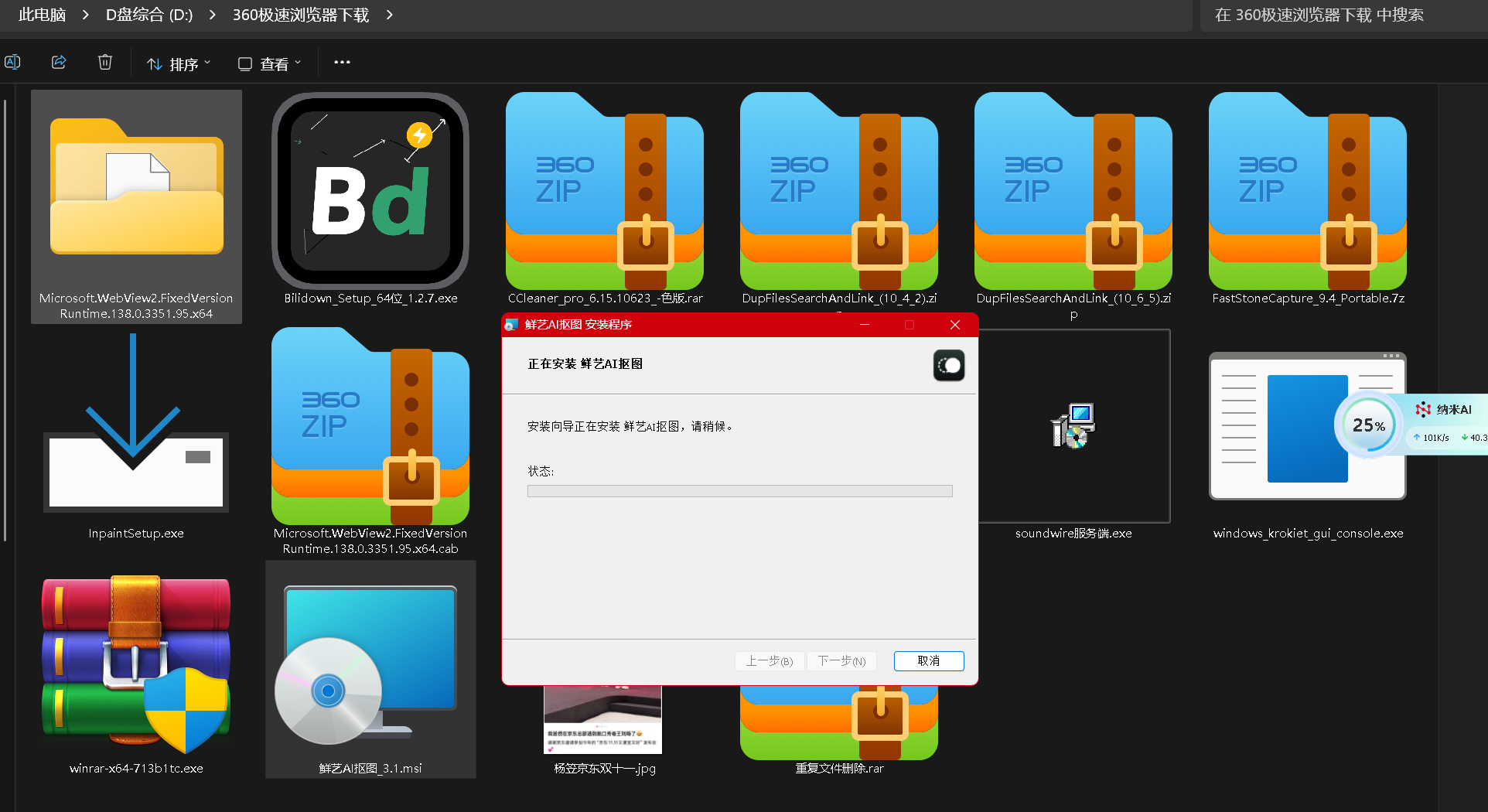The height and width of the screenshot is (812, 1488).
Task: Click the 正在安装 鲜艺AI抠图 heading
Action: click(x=585, y=363)
